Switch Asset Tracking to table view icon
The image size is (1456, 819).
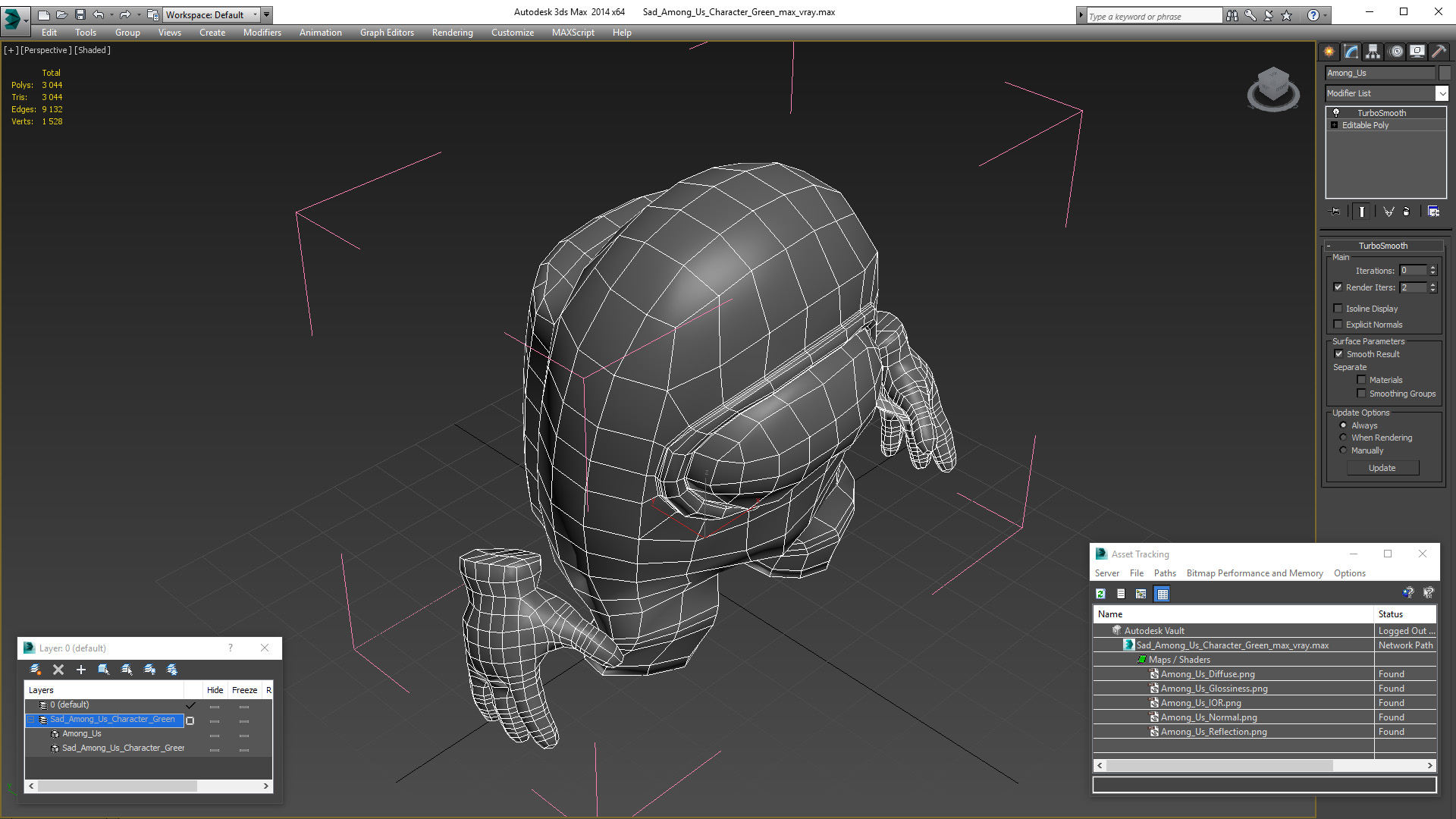point(1162,594)
